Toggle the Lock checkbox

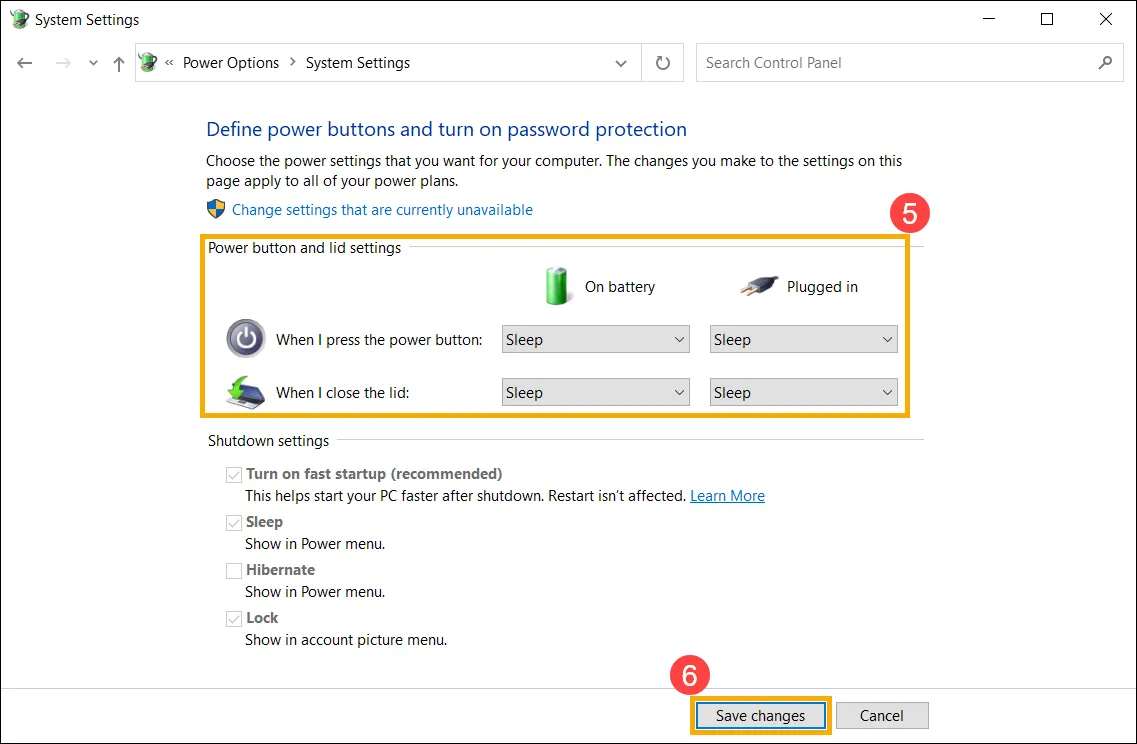tap(233, 618)
